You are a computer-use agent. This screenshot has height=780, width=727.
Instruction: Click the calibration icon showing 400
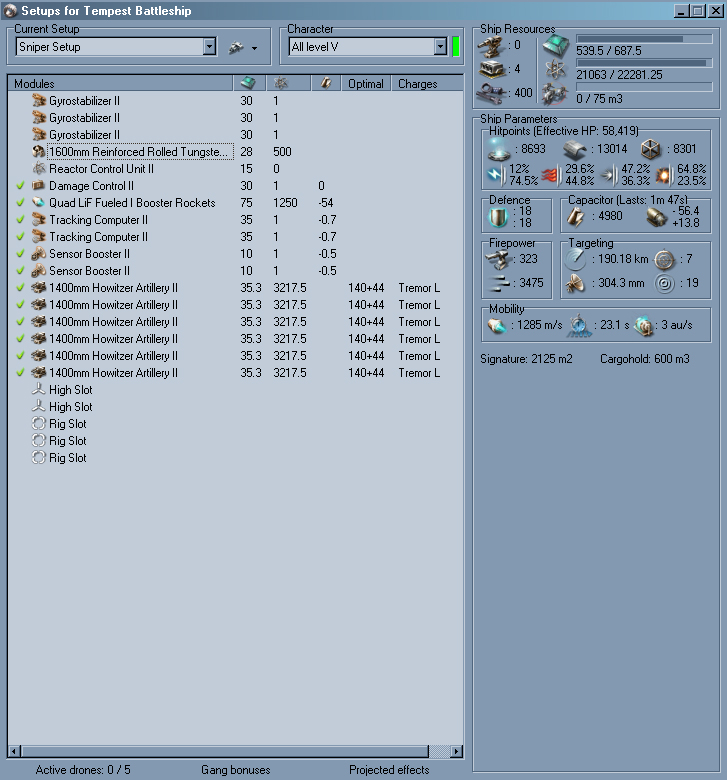[490, 93]
